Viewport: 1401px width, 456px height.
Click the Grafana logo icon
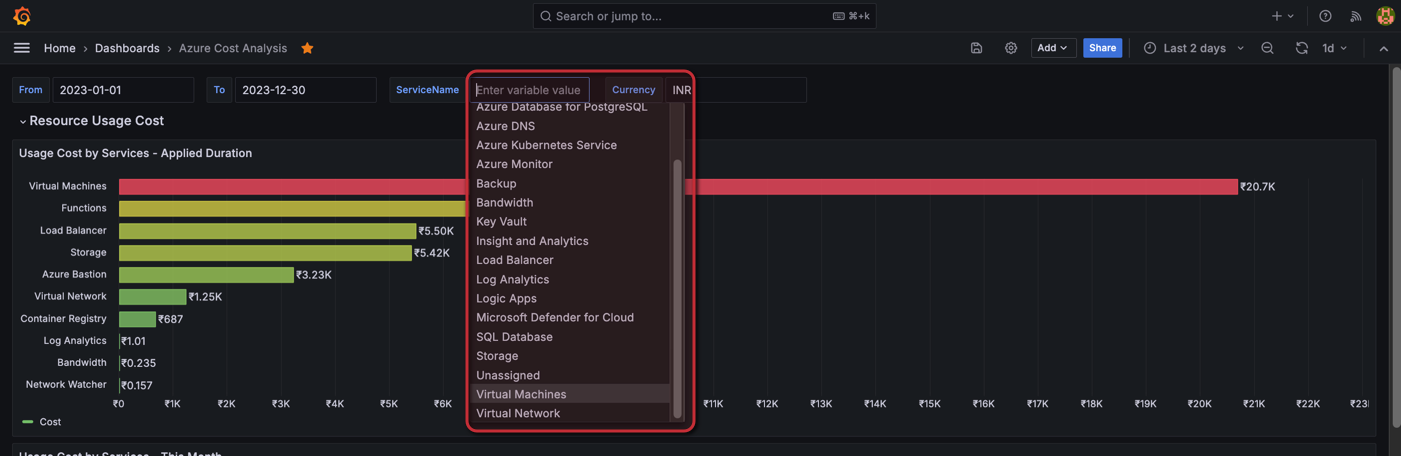tap(22, 16)
